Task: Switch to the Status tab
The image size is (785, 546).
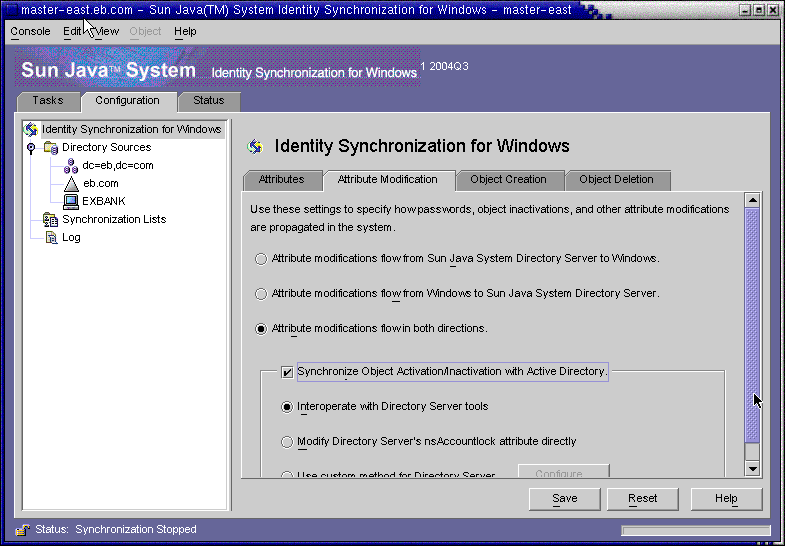Action: pos(209,101)
